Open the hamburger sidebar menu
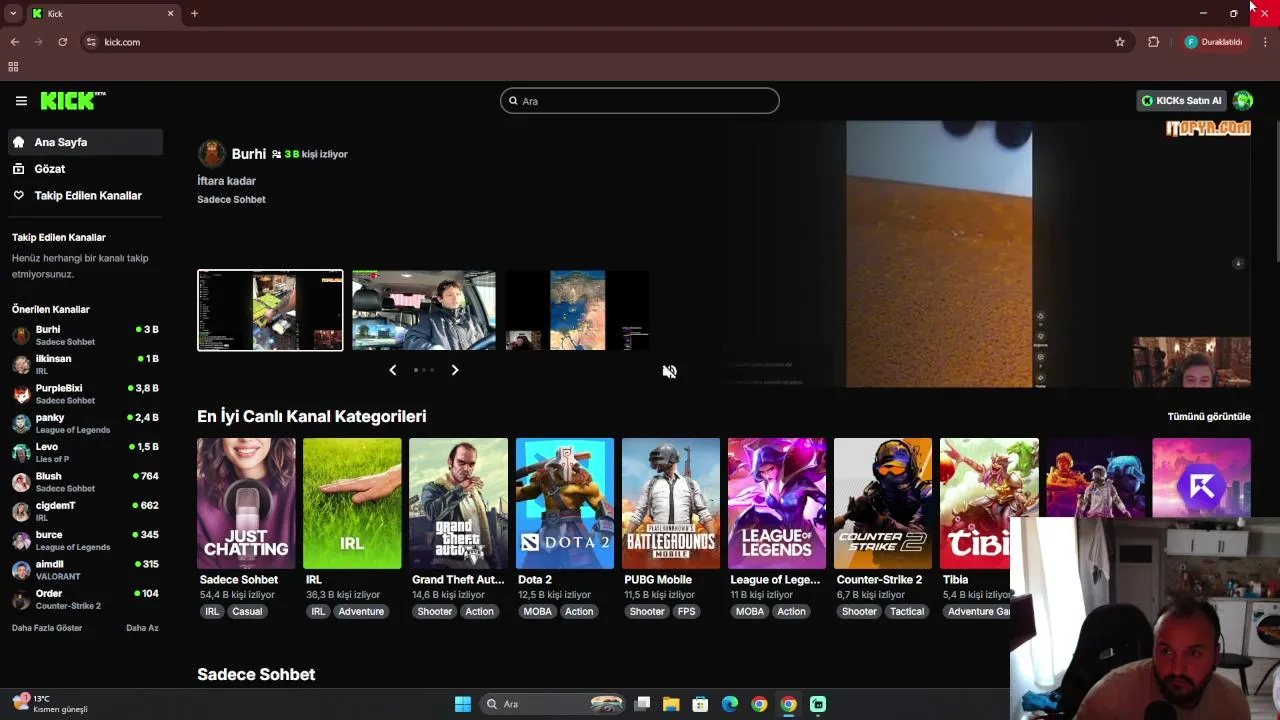The height and width of the screenshot is (720, 1280). coord(21,101)
